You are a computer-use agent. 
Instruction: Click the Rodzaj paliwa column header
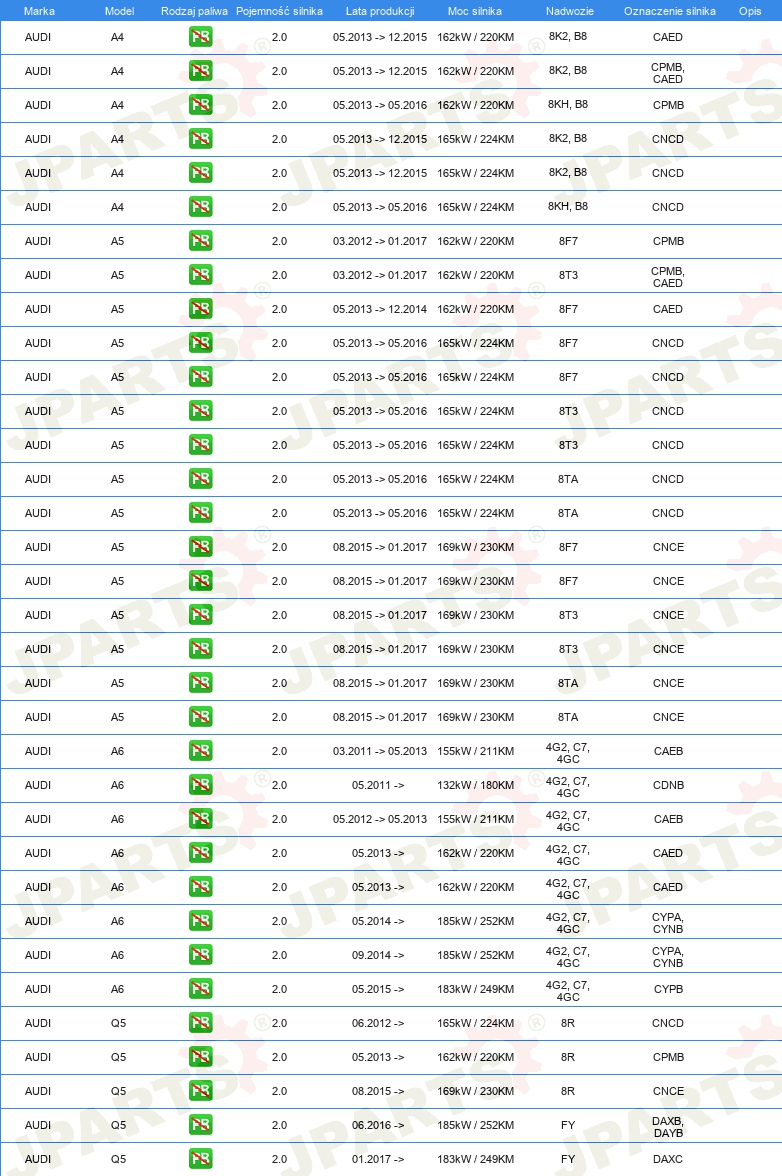tap(194, 11)
